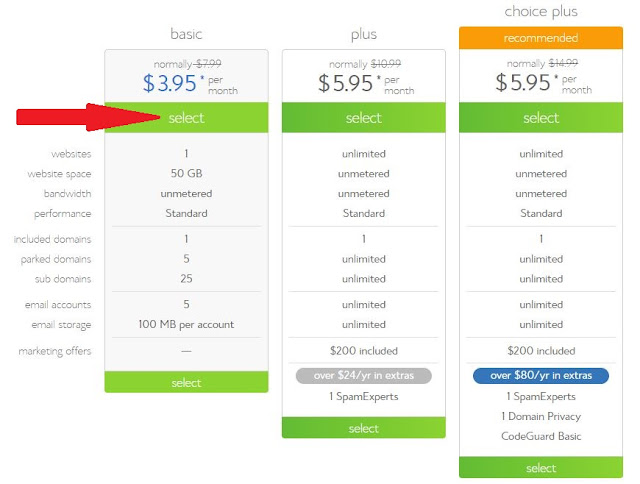Click the "website space" feature label

[x=60, y=174]
